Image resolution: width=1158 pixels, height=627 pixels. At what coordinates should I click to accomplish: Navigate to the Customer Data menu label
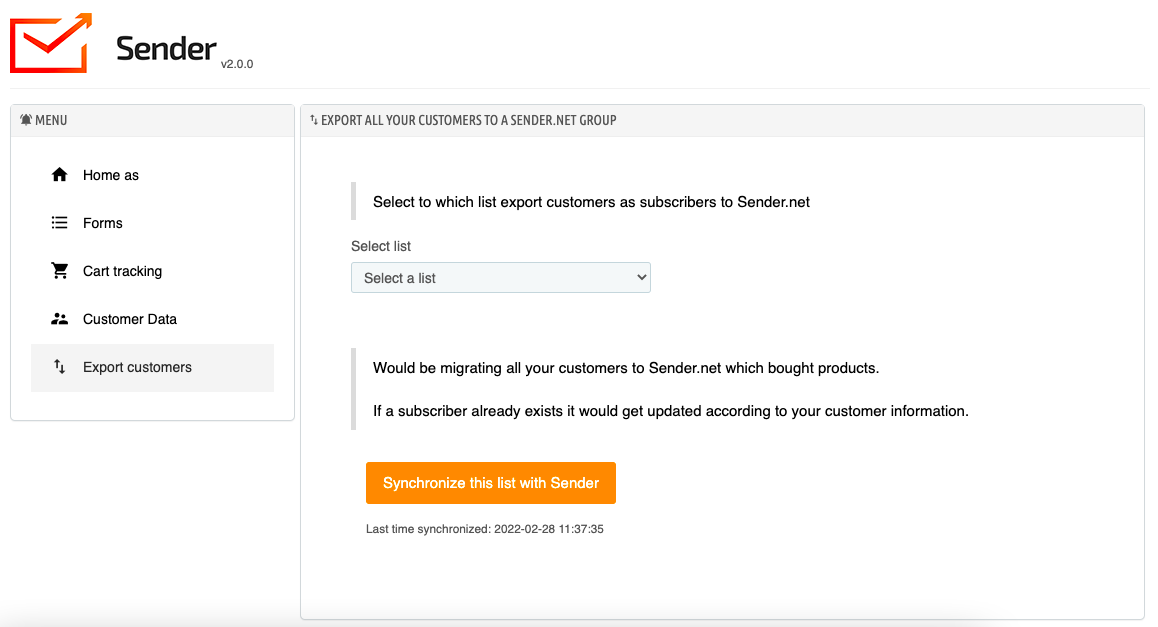pyautogui.click(x=130, y=319)
